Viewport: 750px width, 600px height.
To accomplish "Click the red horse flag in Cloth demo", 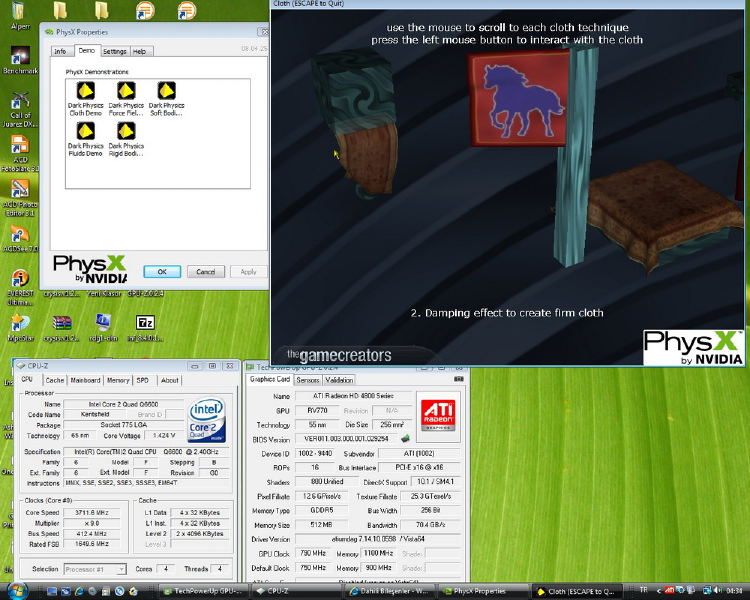I will pos(519,98).
